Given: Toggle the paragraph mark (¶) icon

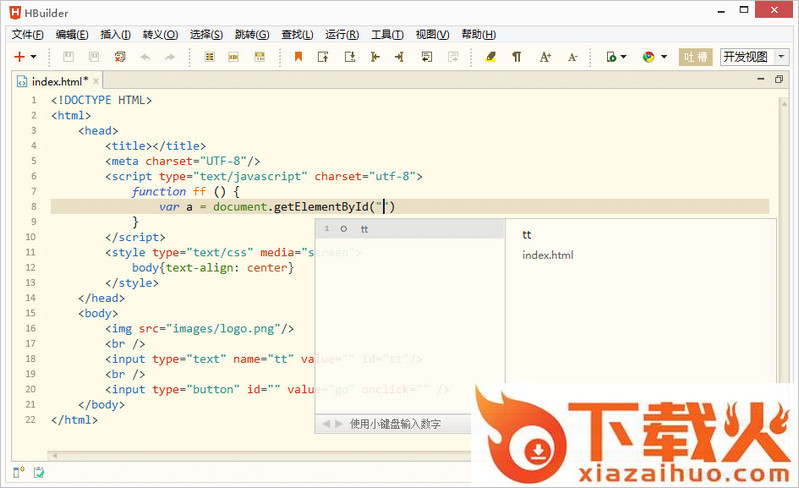Looking at the screenshot, I should pos(517,57).
